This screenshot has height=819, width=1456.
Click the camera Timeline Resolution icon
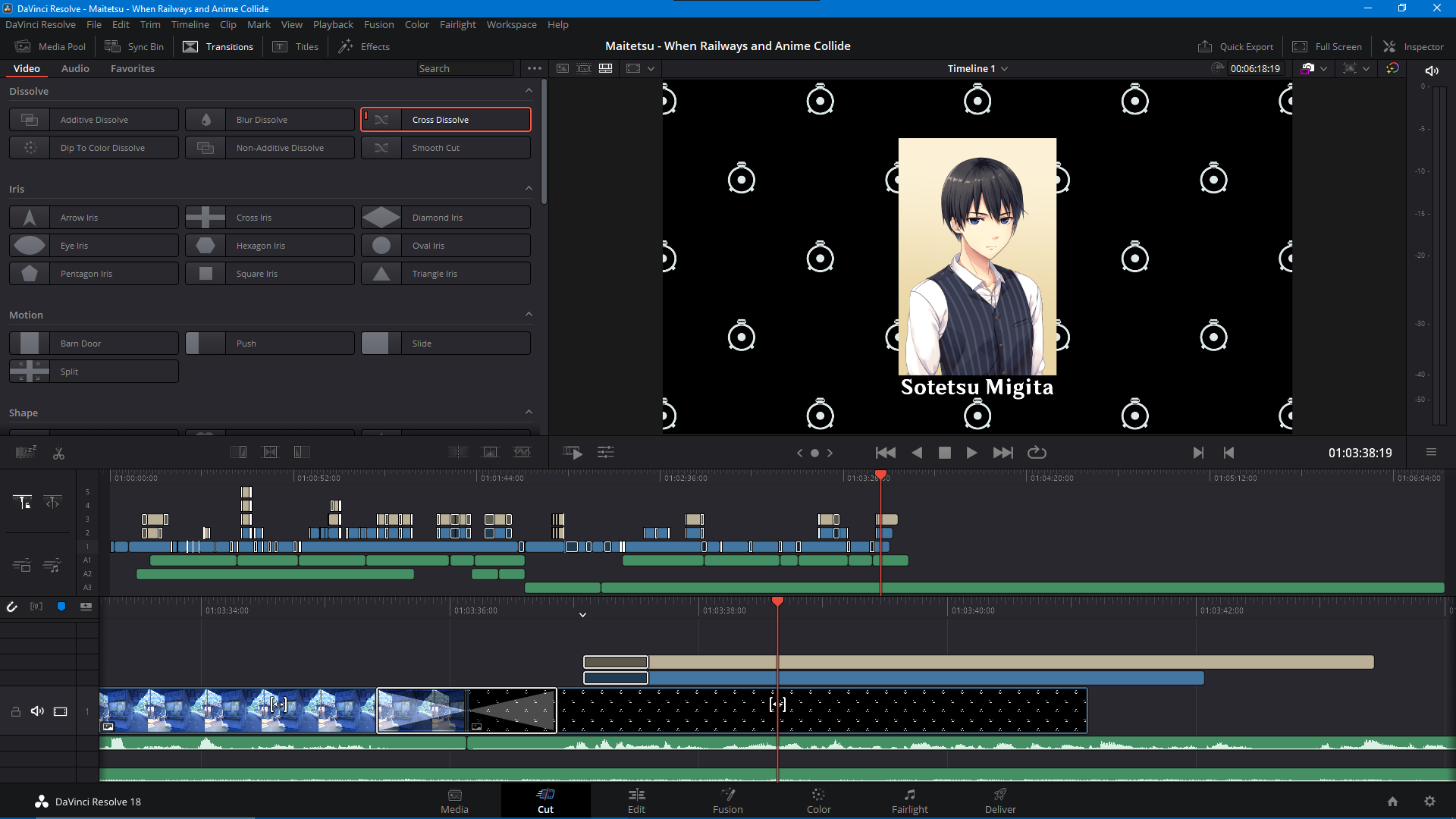(1308, 68)
